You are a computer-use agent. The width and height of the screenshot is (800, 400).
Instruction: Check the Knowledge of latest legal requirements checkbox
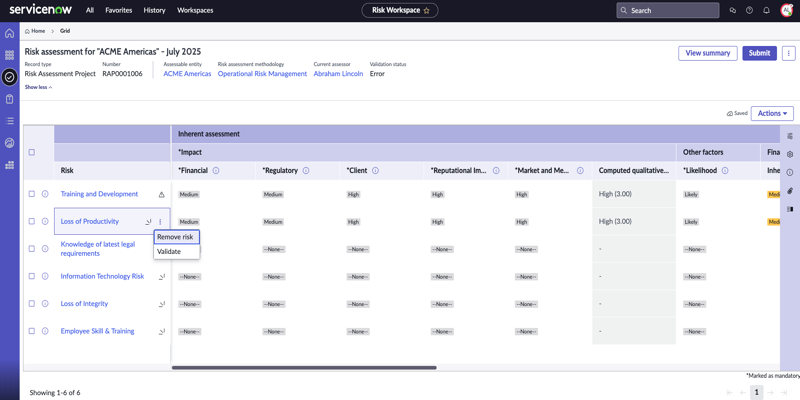click(x=32, y=248)
